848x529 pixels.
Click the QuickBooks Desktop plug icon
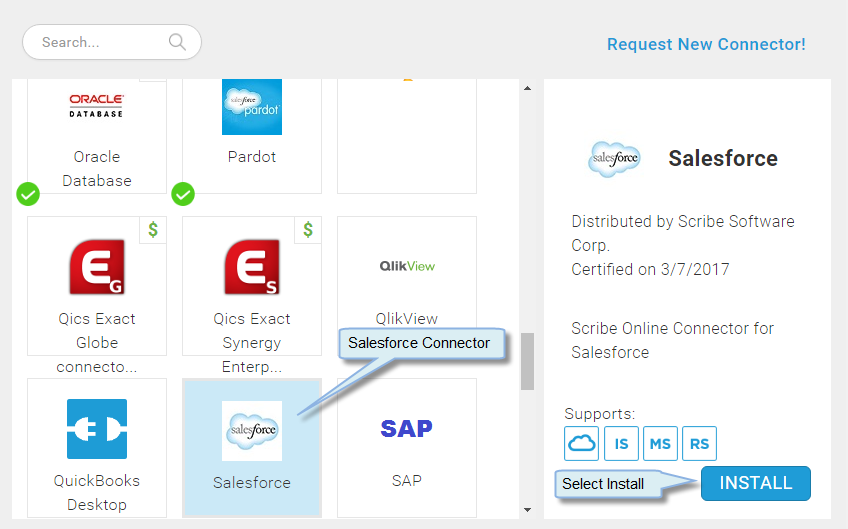click(97, 429)
